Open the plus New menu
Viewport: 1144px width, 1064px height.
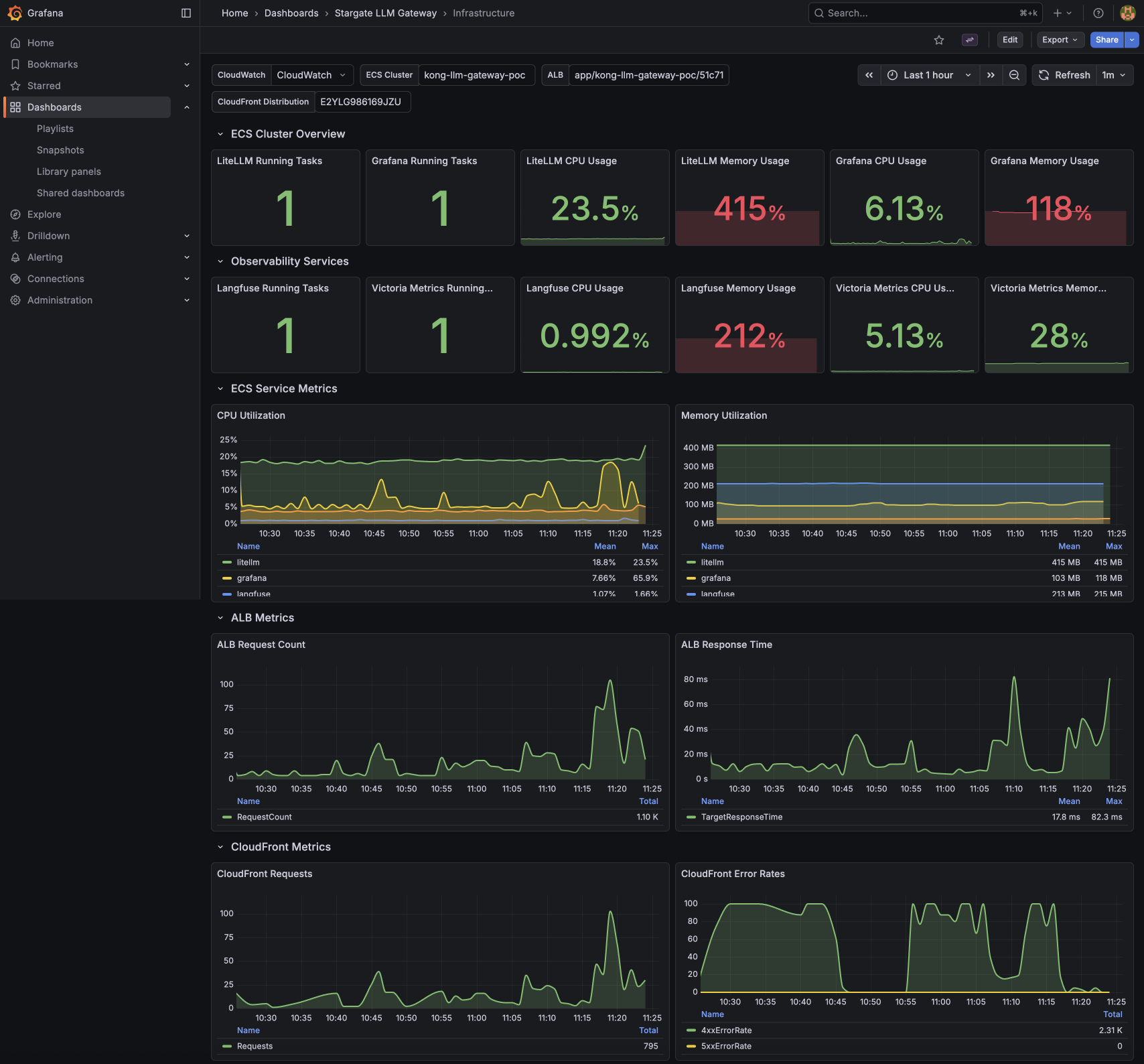tap(1062, 13)
